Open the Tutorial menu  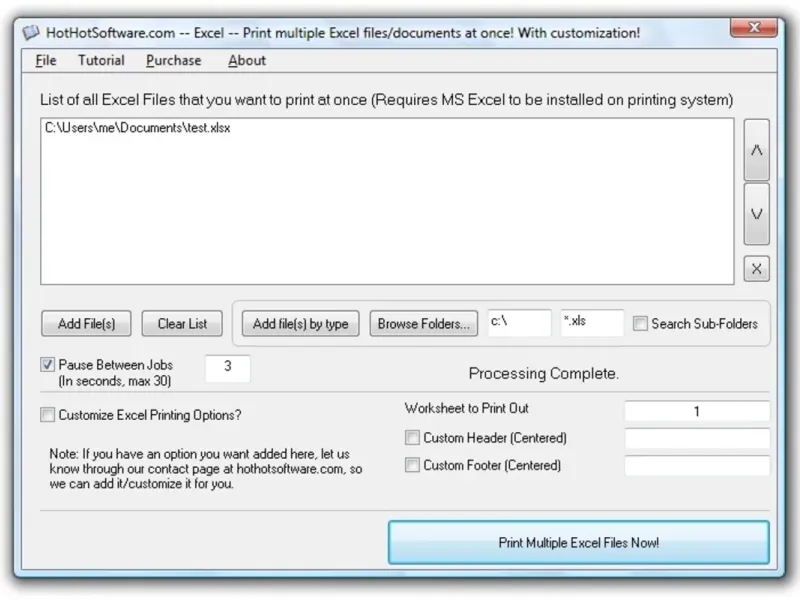click(101, 60)
